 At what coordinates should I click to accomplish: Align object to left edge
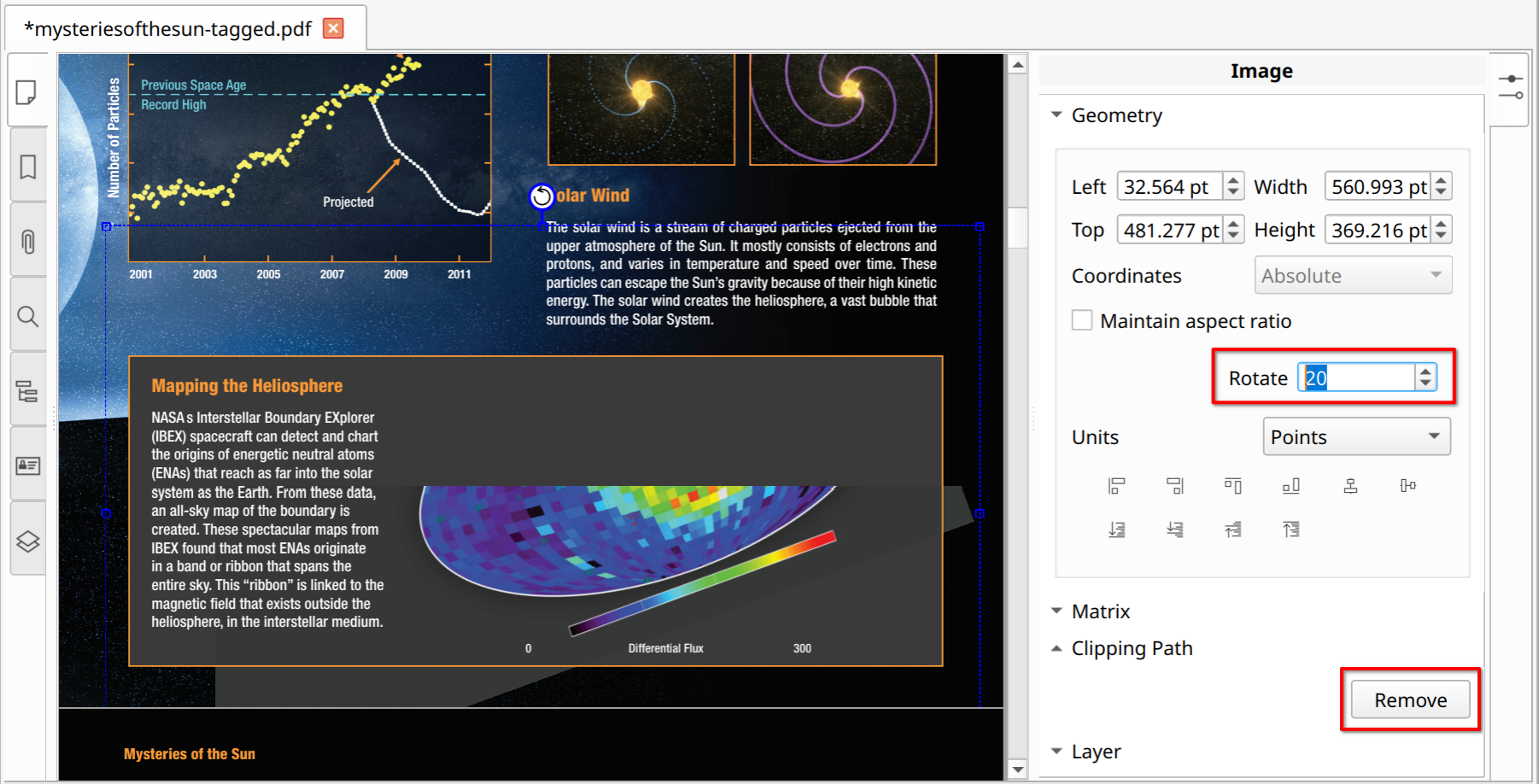[1116, 486]
